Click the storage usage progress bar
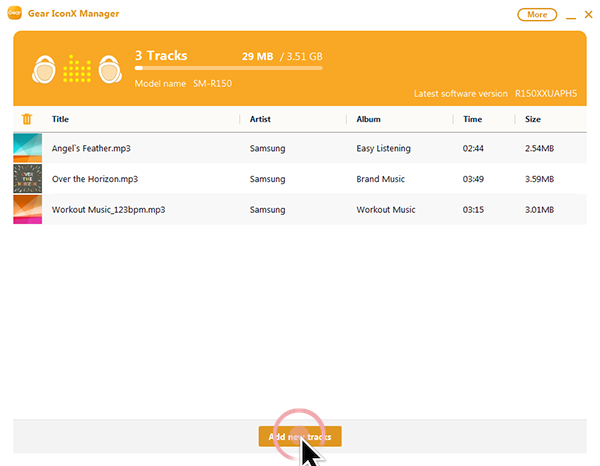The height and width of the screenshot is (466, 600). pos(228,68)
